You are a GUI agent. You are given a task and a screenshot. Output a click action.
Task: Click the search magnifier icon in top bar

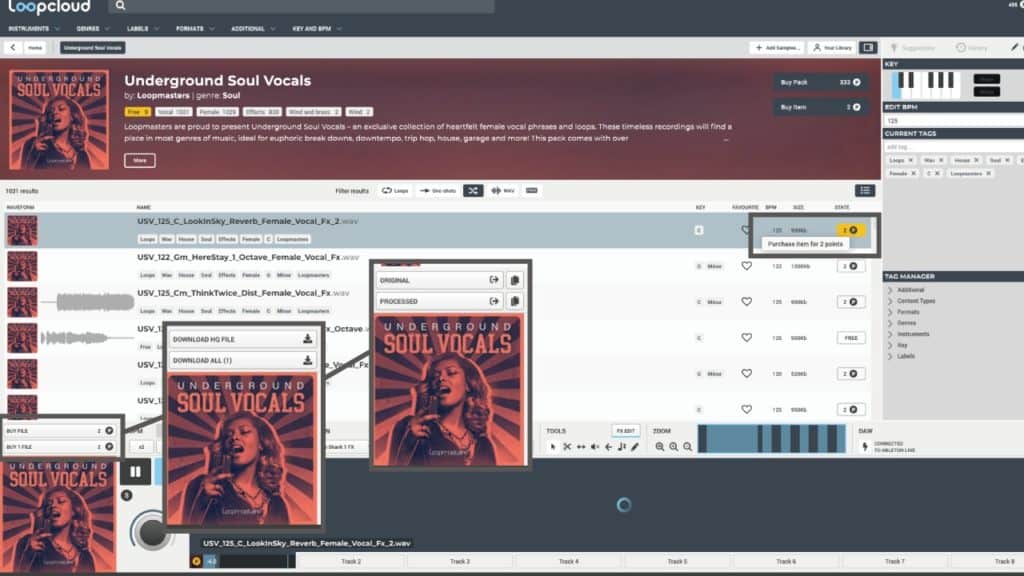pyautogui.click(x=120, y=6)
